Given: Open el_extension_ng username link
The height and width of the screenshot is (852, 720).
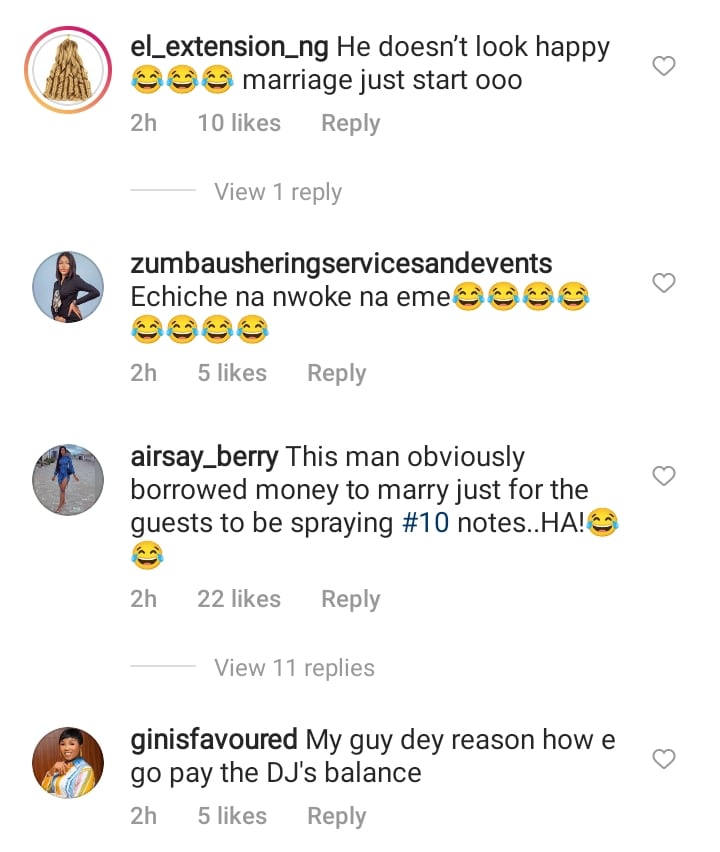Looking at the screenshot, I should 230,46.
